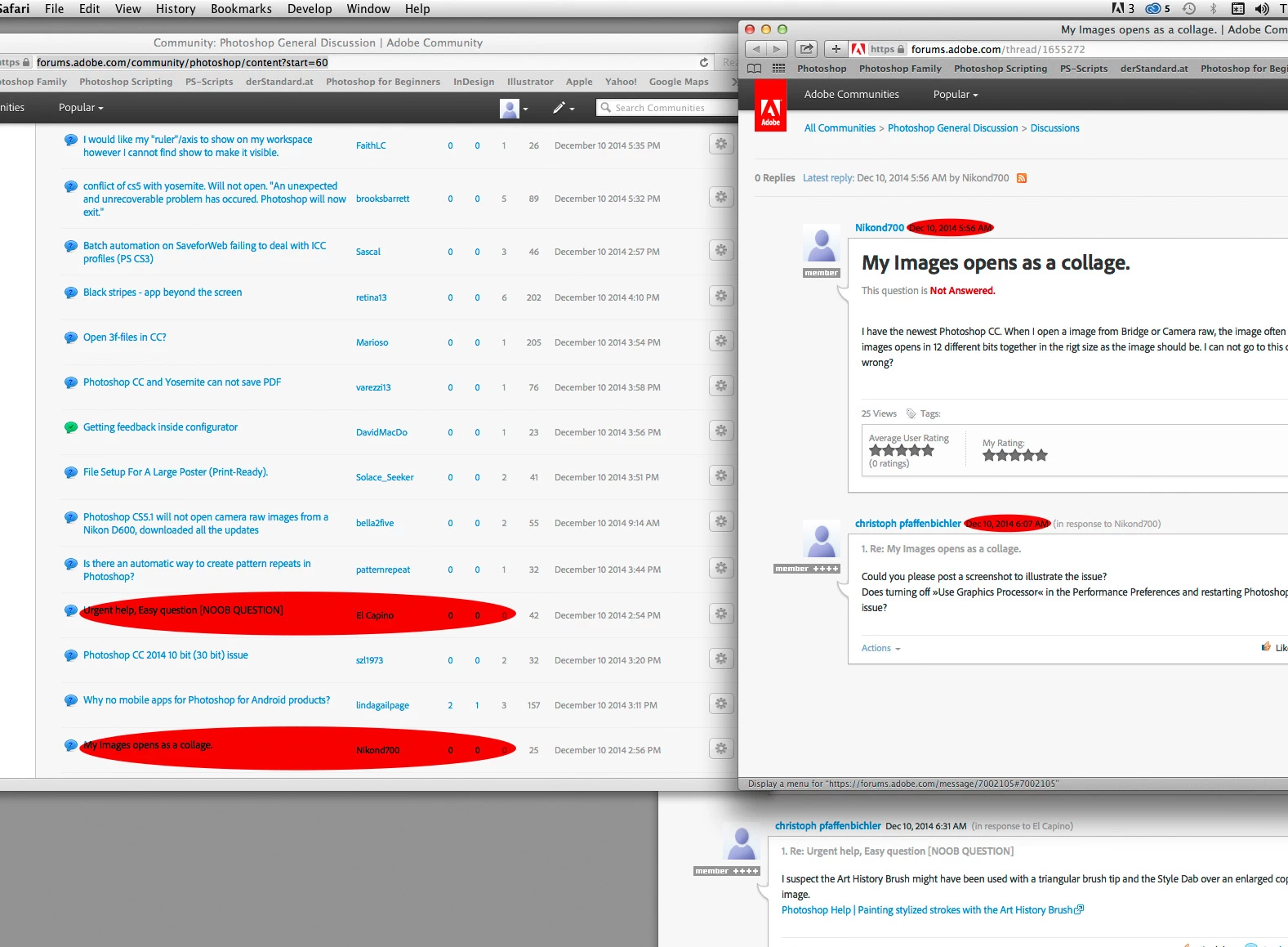Open gear menu for szl1973 10 bit row
The height and width of the screenshot is (947, 1288).
(720, 659)
